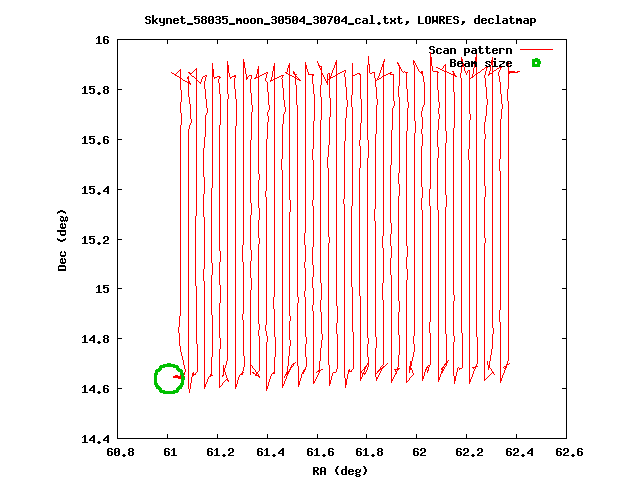Click the x-axis tick label 61.6

320,452
